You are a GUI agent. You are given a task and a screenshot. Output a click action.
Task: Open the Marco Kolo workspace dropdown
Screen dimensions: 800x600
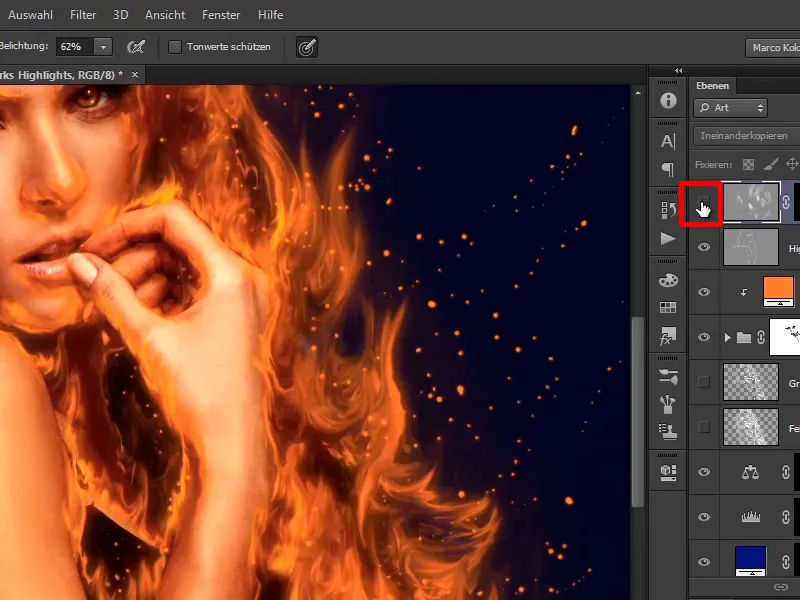(772, 47)
